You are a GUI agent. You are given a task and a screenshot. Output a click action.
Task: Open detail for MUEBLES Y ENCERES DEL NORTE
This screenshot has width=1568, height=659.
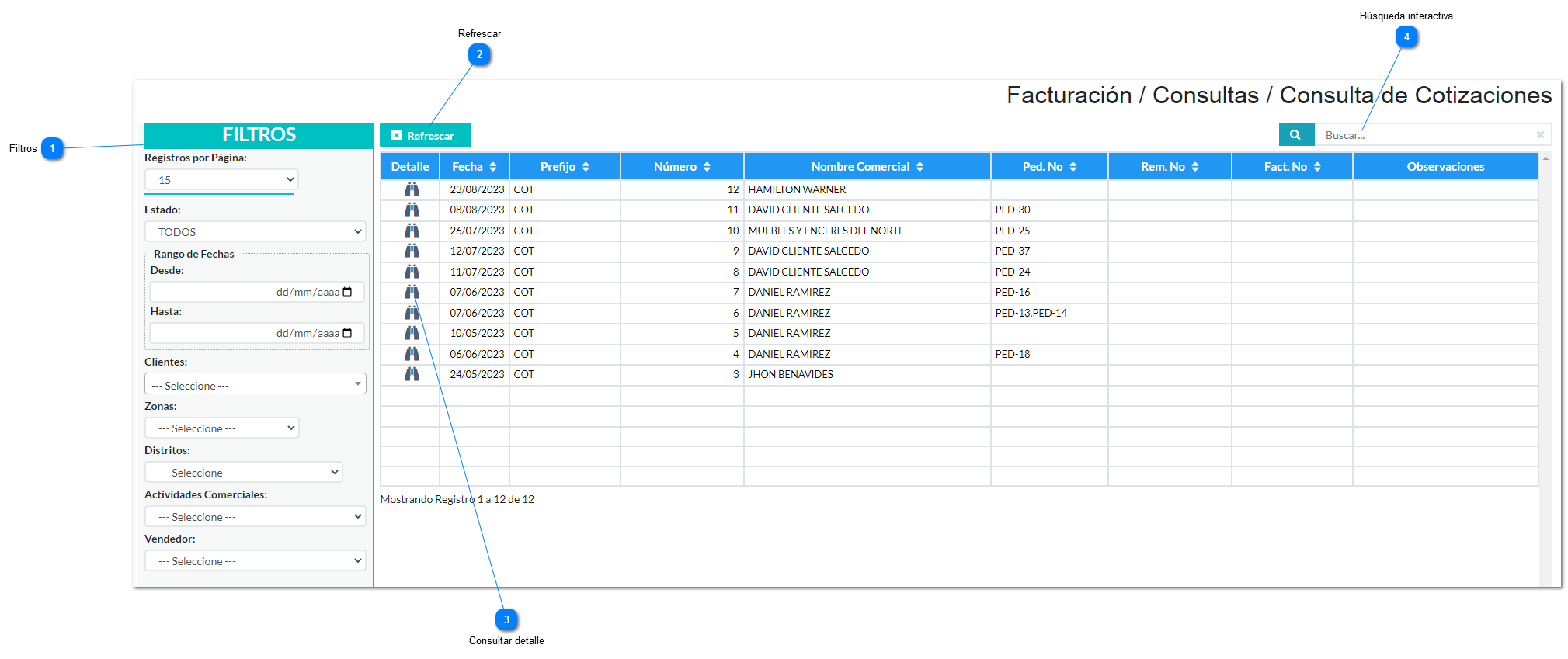point(412,231)
